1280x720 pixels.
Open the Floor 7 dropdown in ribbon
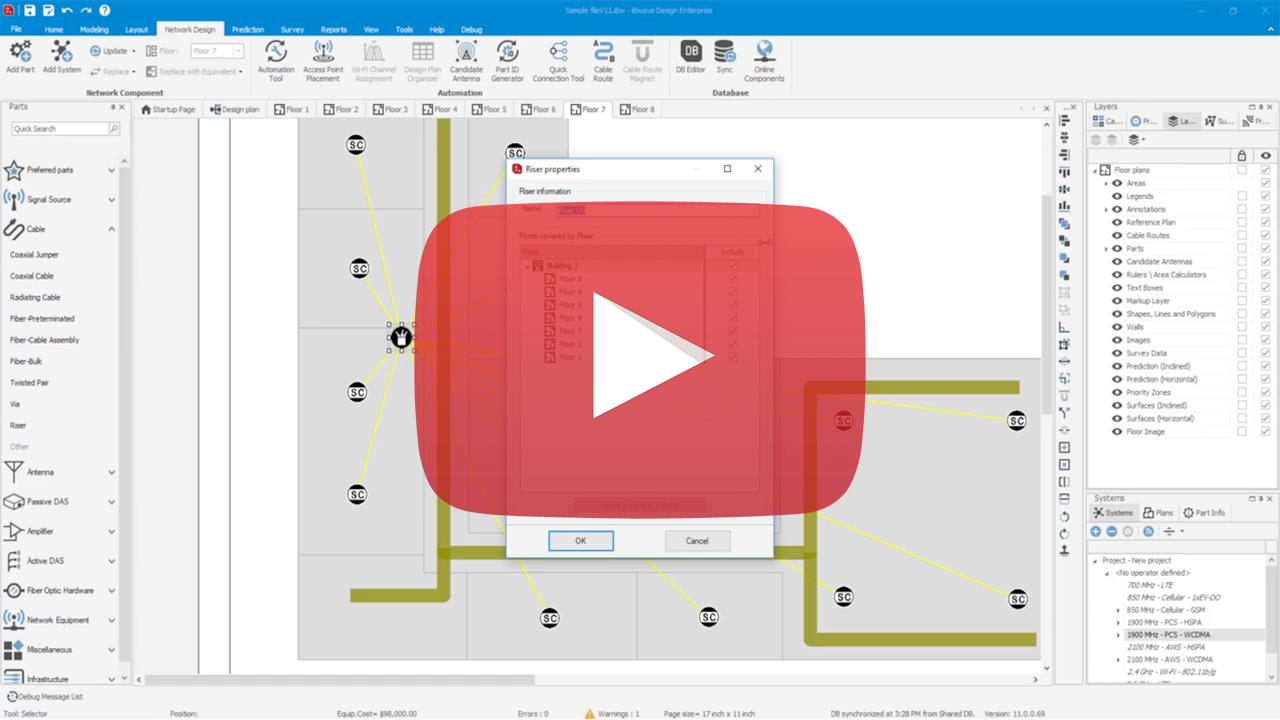tap(238, 51)
